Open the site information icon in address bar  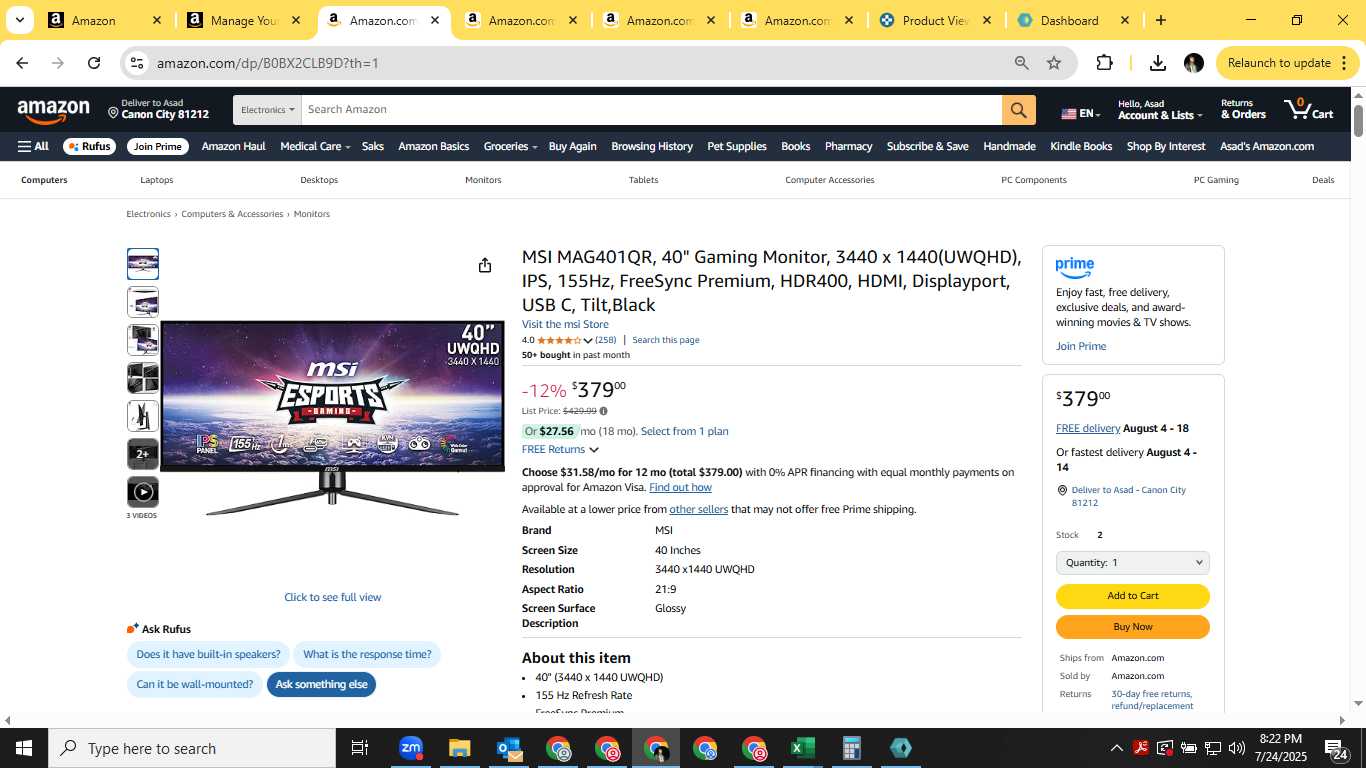point(137,63)
